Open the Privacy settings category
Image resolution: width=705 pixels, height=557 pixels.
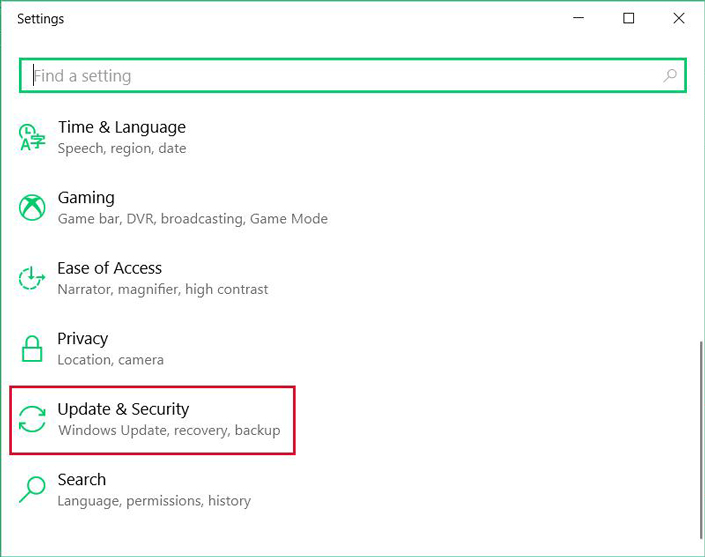pyautogui.click(x=91, y=348)
